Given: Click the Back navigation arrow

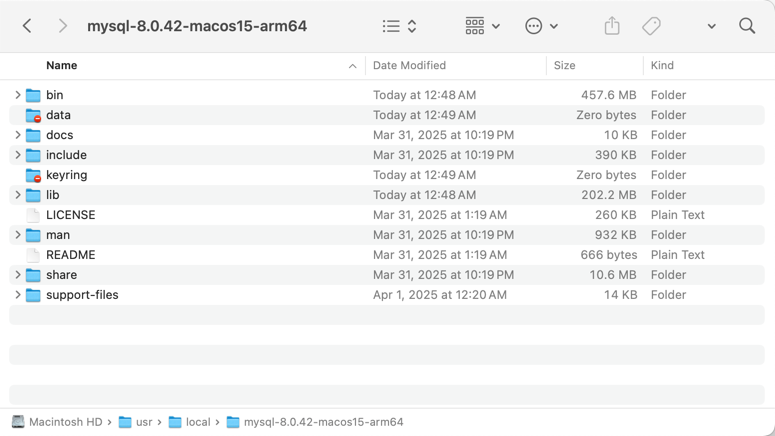Looking at the screenshot, I should (27, 26).
